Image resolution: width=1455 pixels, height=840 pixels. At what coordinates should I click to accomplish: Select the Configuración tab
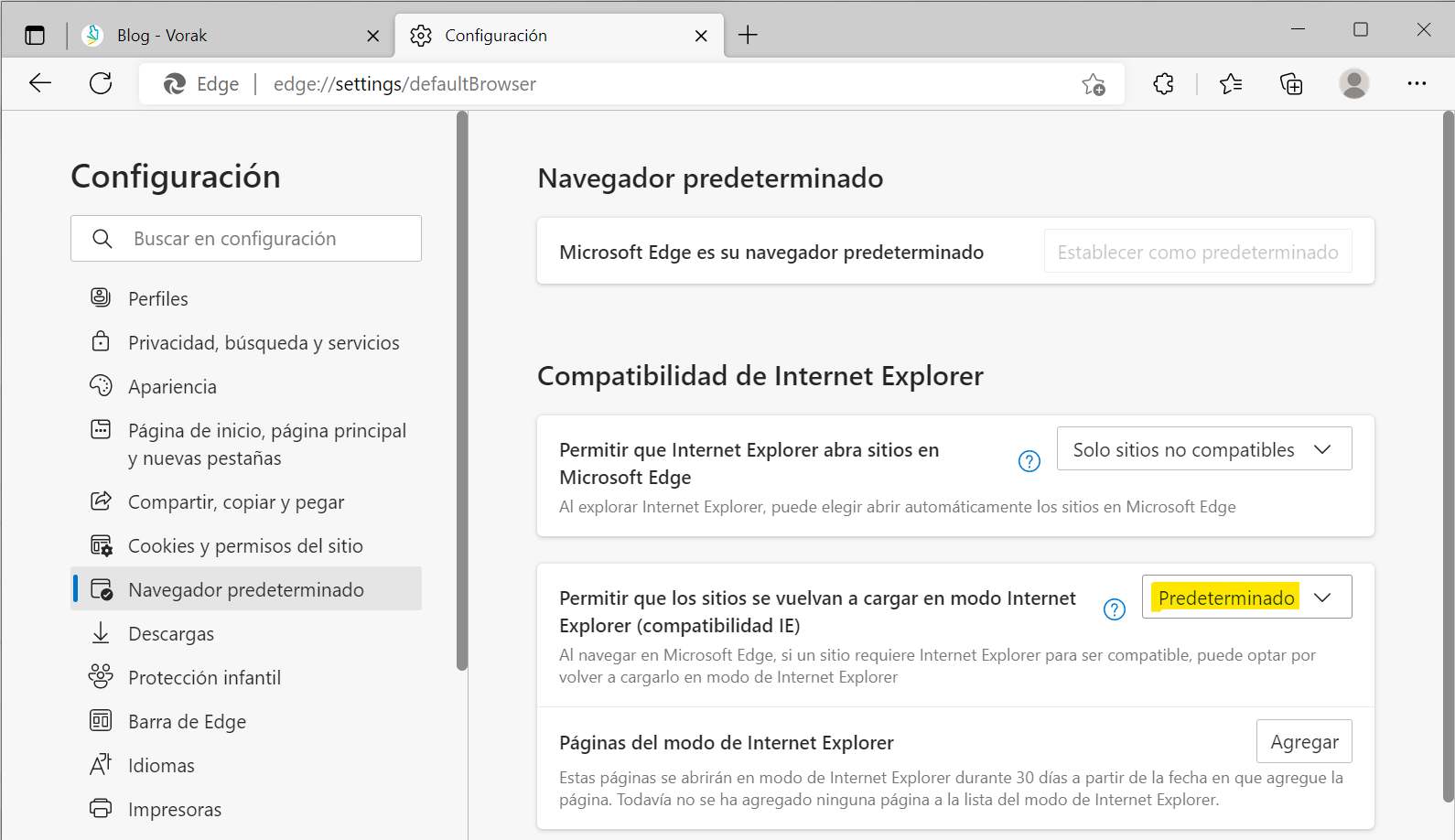click(559, 36)
